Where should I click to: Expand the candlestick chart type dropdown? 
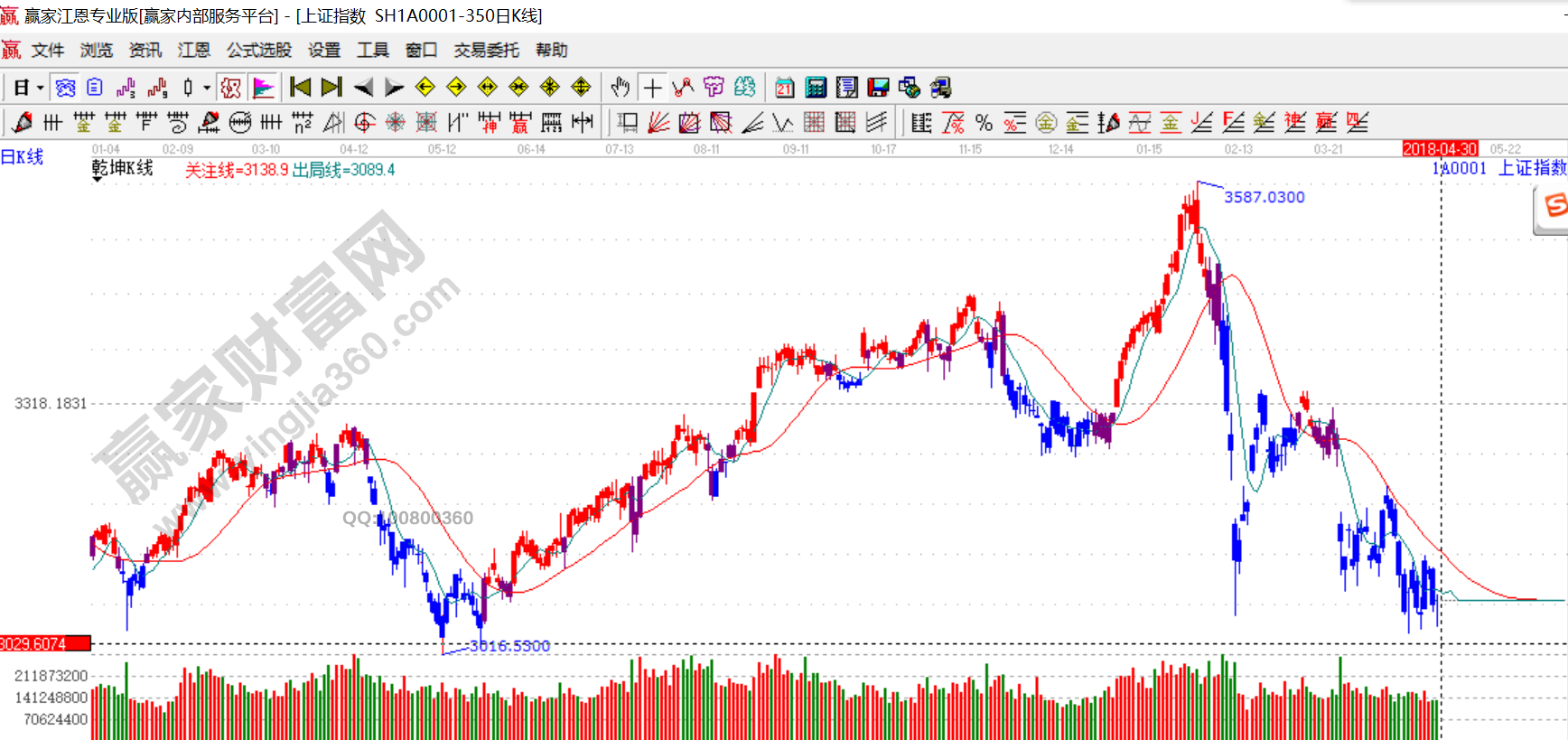click(207, 88)
